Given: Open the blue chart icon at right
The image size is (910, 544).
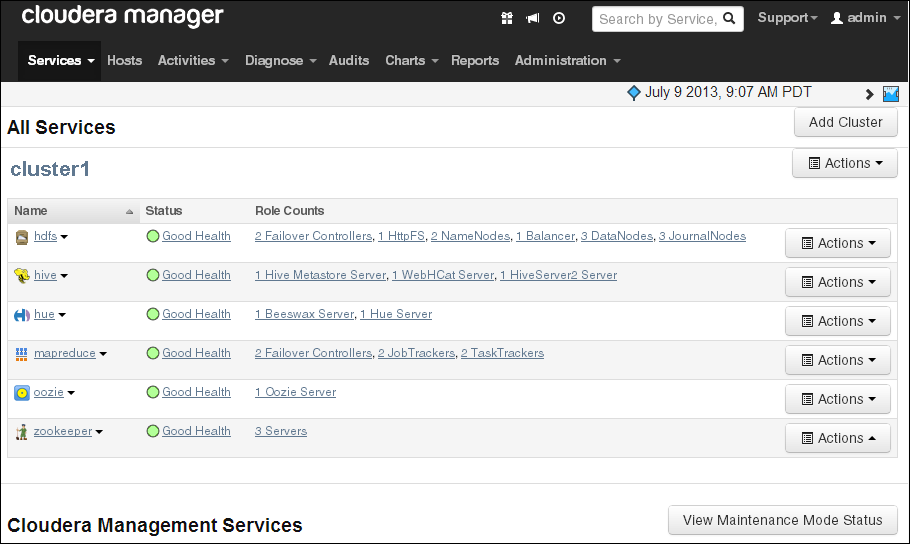Looking at the screenshot, I should [x=891, y=94].
